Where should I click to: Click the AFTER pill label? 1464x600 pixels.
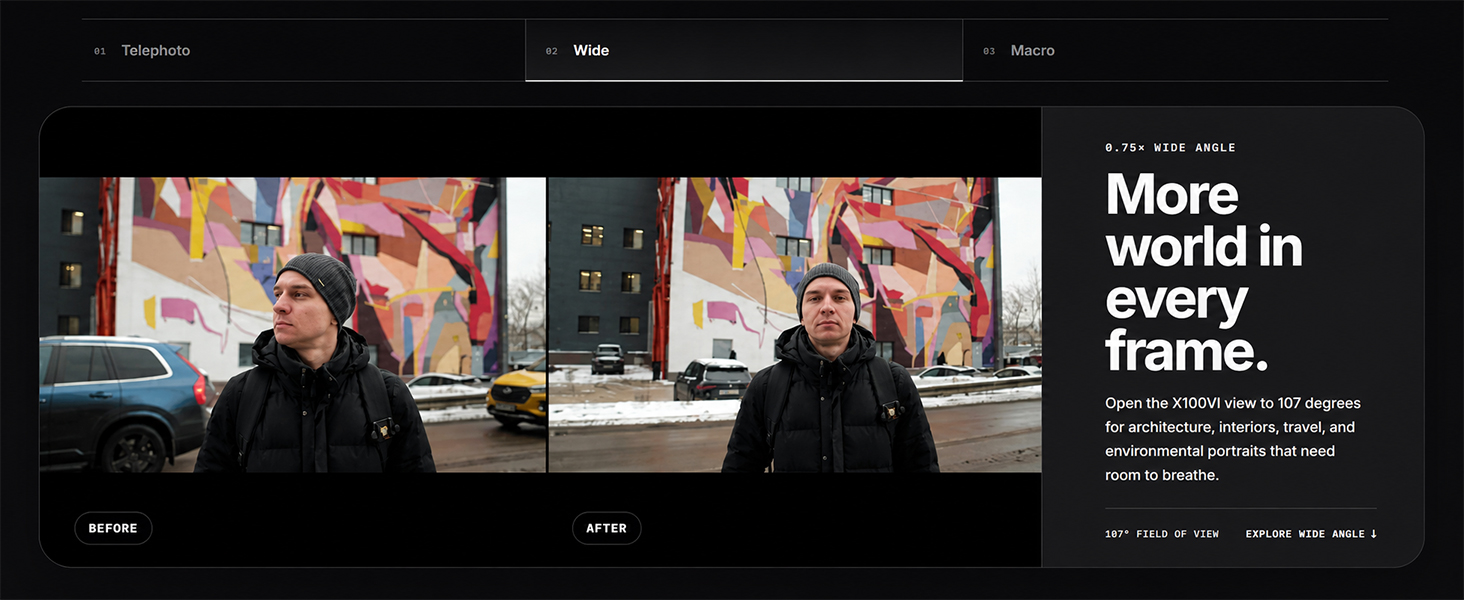click(606, 528)
